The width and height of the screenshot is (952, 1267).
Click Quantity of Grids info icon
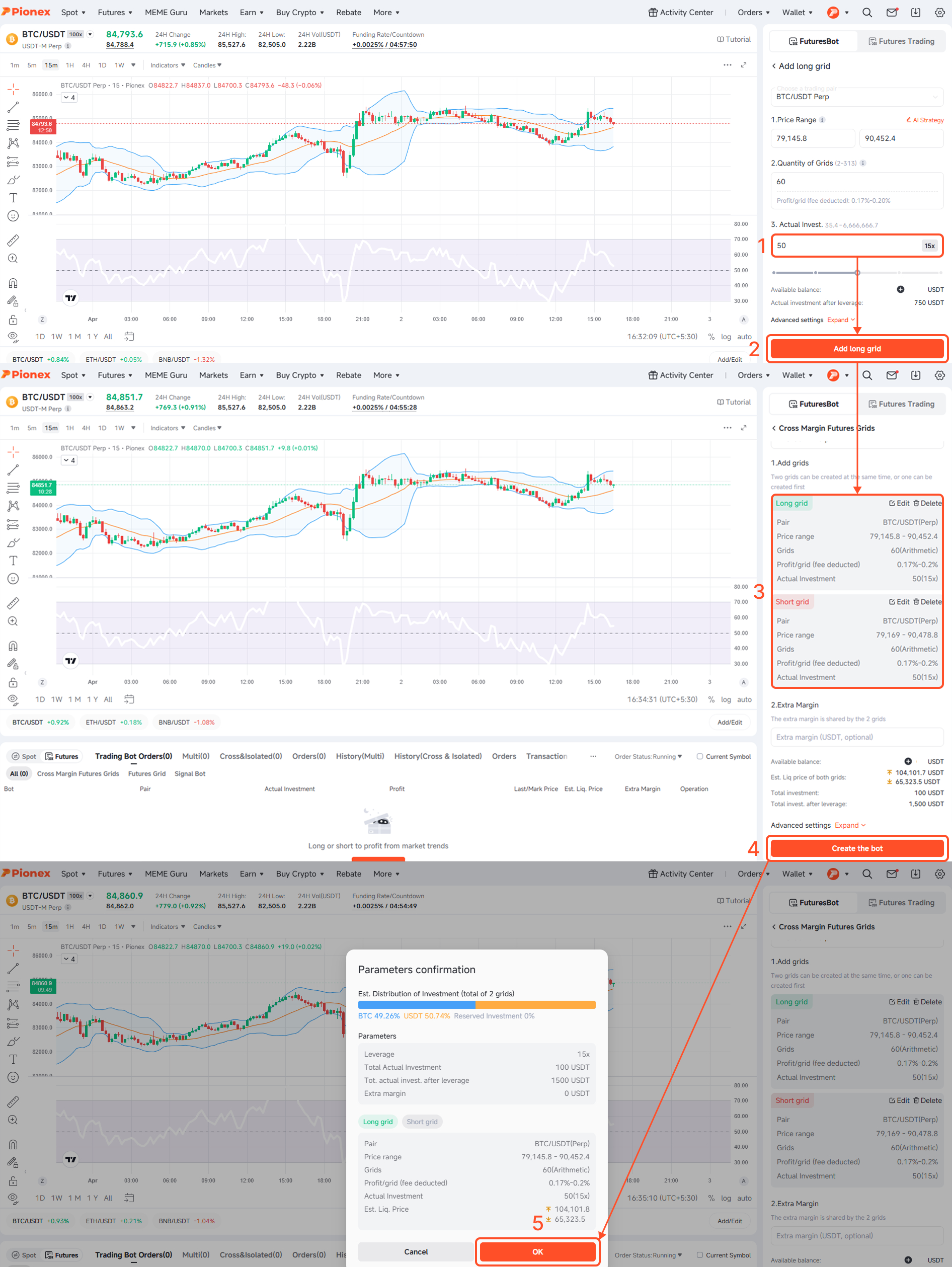(x=862, y=163)
